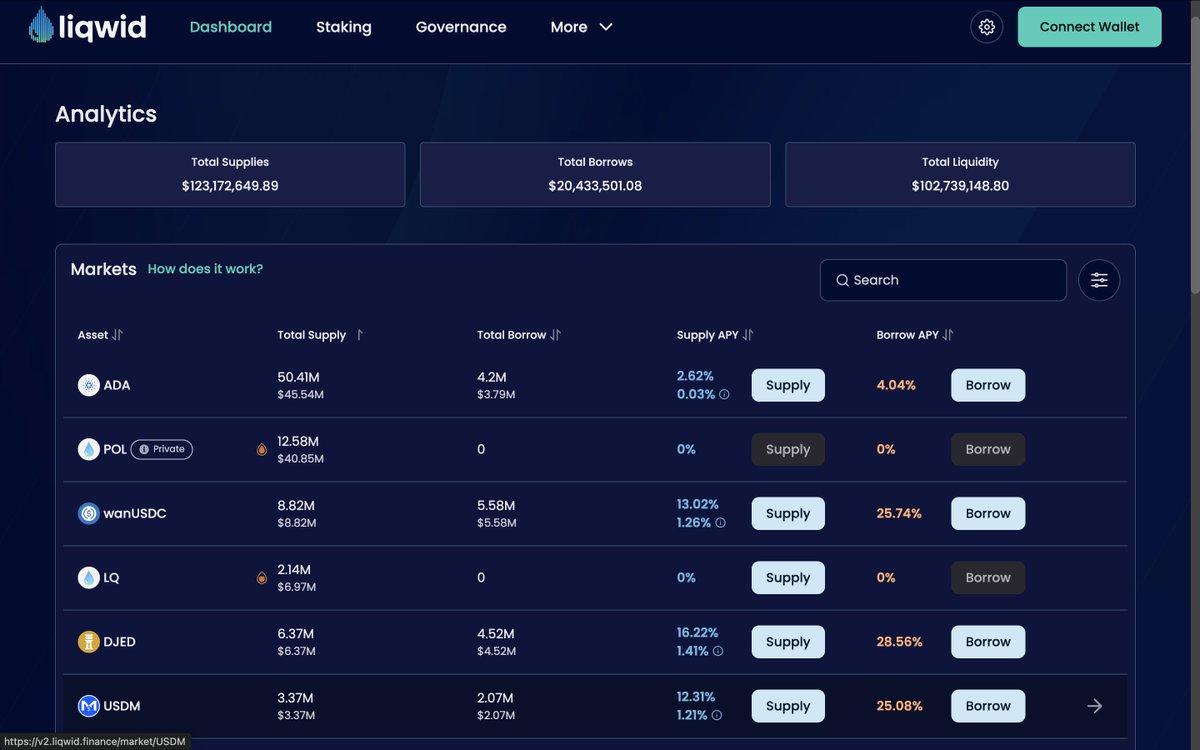
Task: Click wanUSDC borrow APY 25.74%
Action: tap(899, 513)
